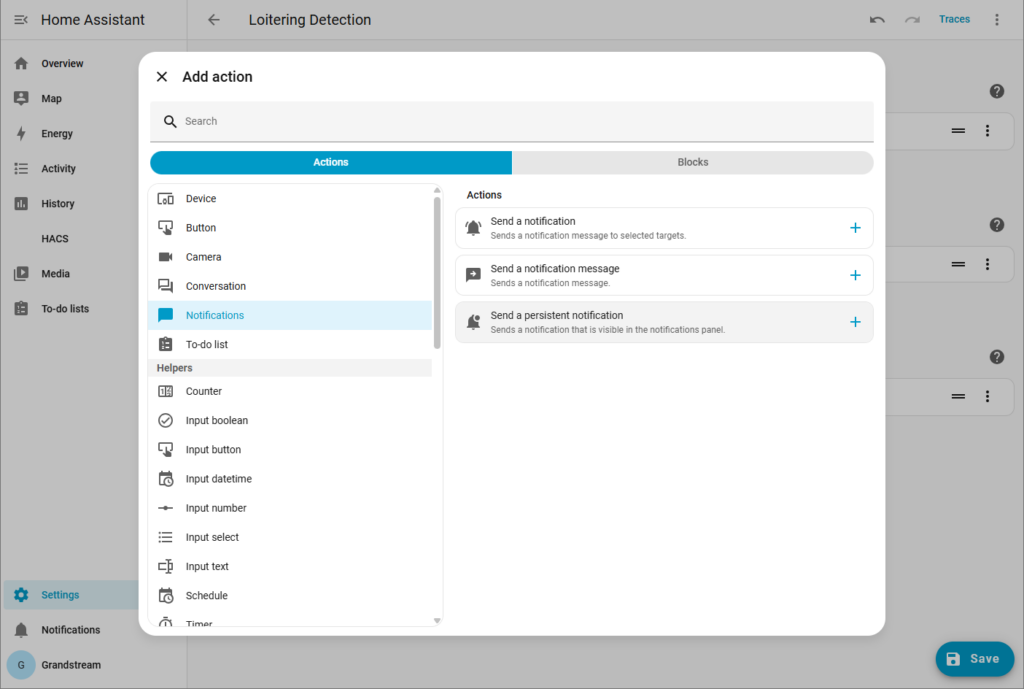This screenshot has width=1024, height=689.
Task: Open the Traces link
Action: coord(954,20)
